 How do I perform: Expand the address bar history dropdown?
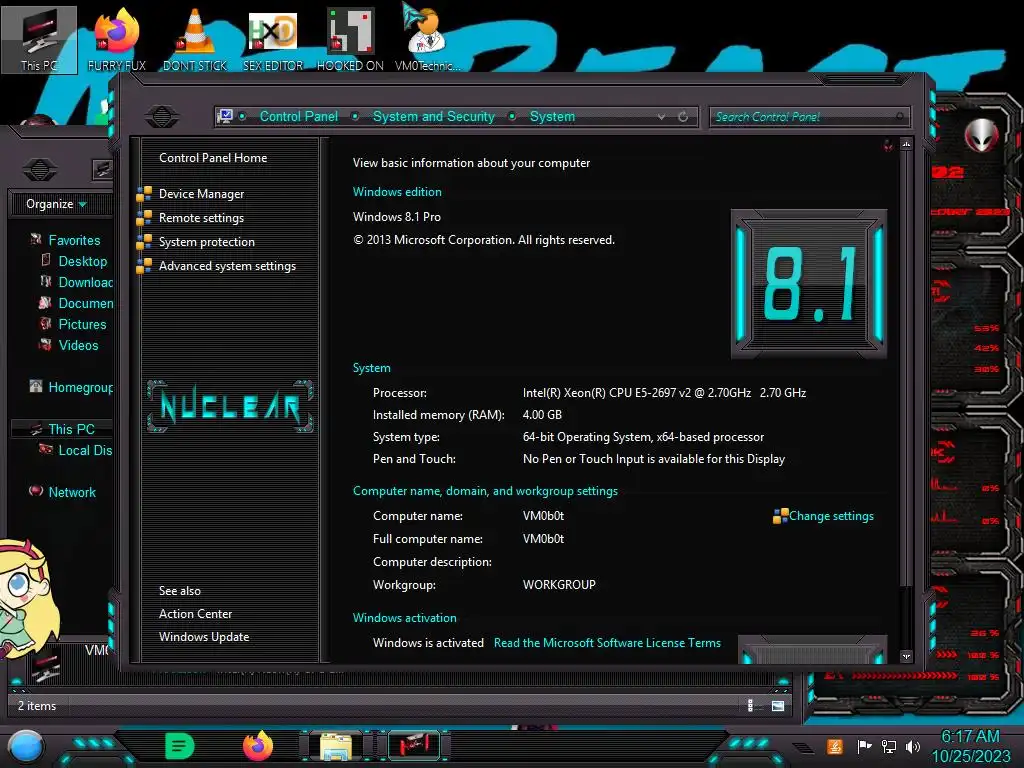coord(662,116)
